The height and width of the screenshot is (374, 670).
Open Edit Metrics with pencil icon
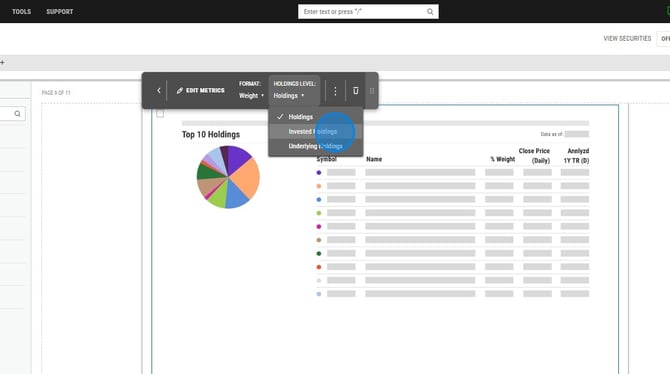tap(200, 91)
